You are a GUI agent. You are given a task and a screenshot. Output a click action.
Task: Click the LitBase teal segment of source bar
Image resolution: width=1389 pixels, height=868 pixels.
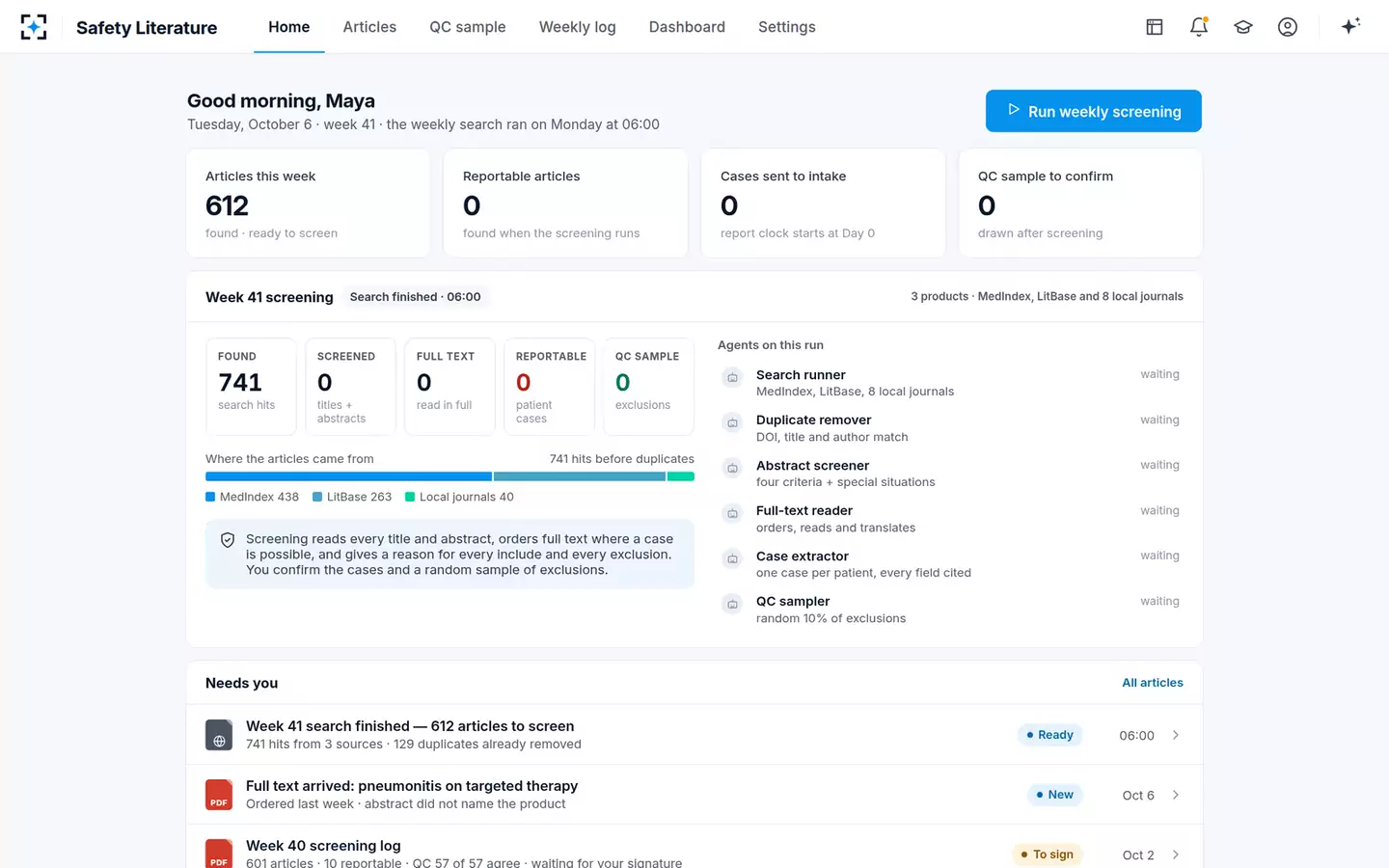pyautogui.click(x=580, y=476)
